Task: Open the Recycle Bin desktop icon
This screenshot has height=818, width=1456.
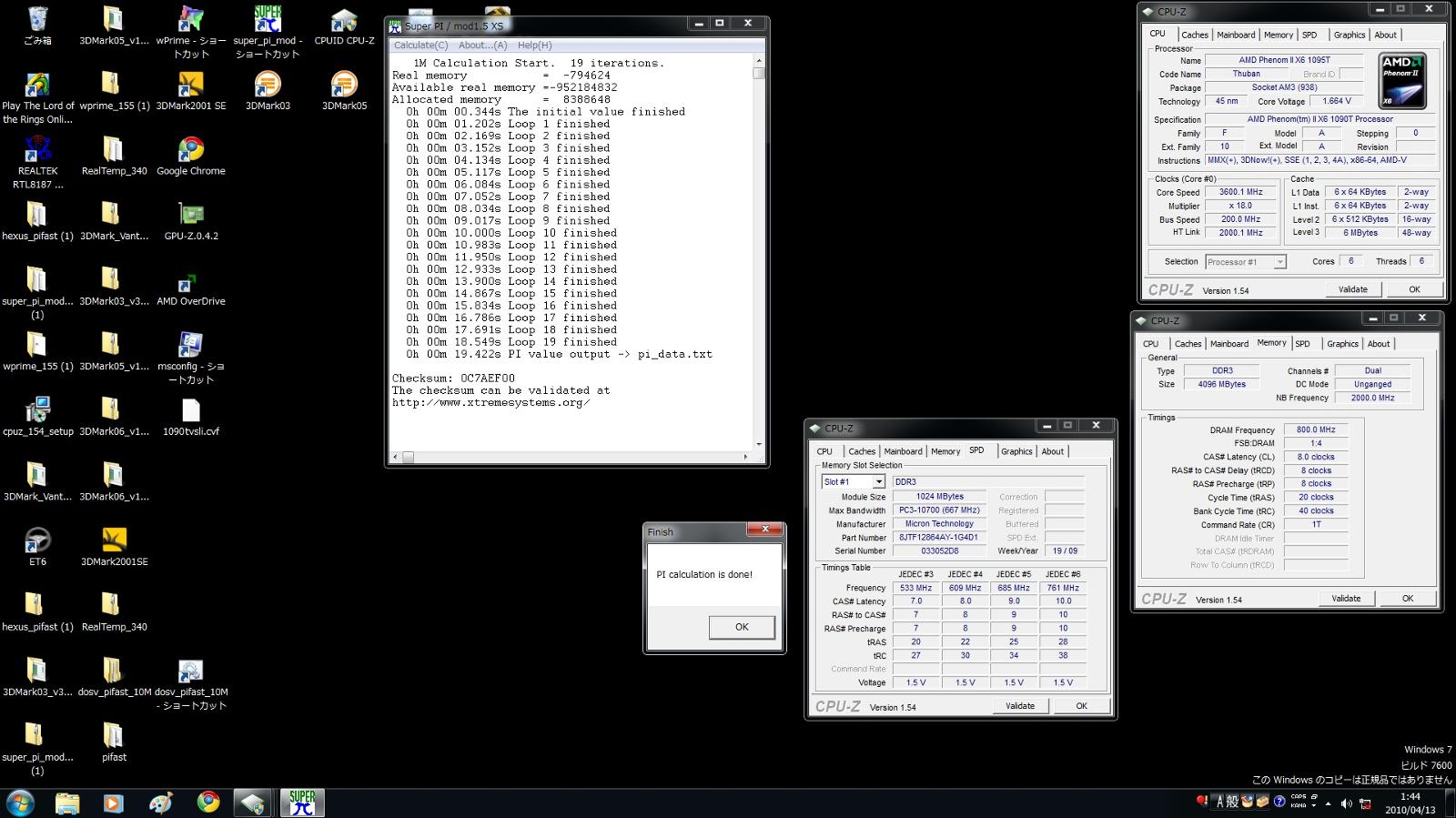Action: pyautogui.click(x=37, y=25)
